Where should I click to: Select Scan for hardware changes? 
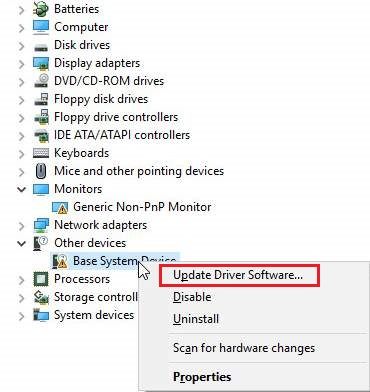244,348
